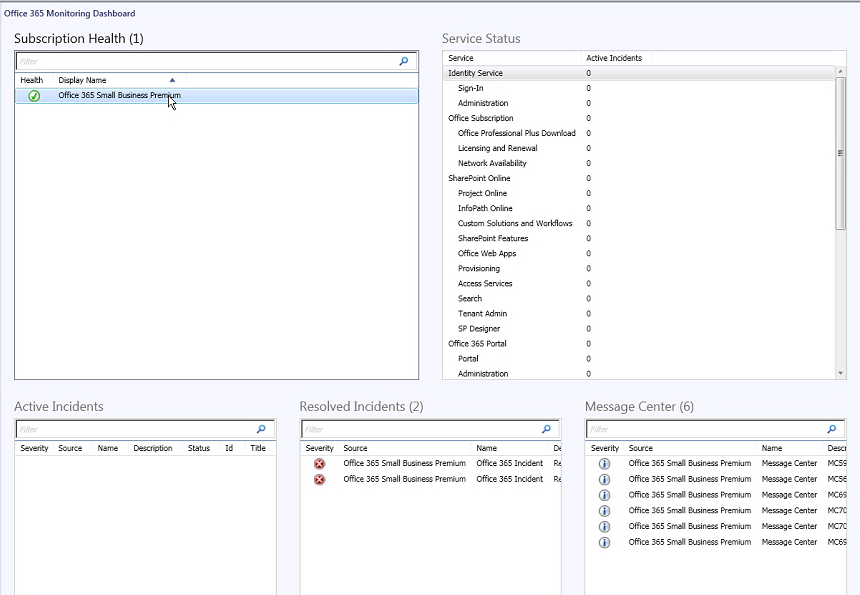Image resolution: width=860 pixels, height=595 pixels.
Task: Sort Resolved Incidents by Severity column
Action: tap(320, 448)
